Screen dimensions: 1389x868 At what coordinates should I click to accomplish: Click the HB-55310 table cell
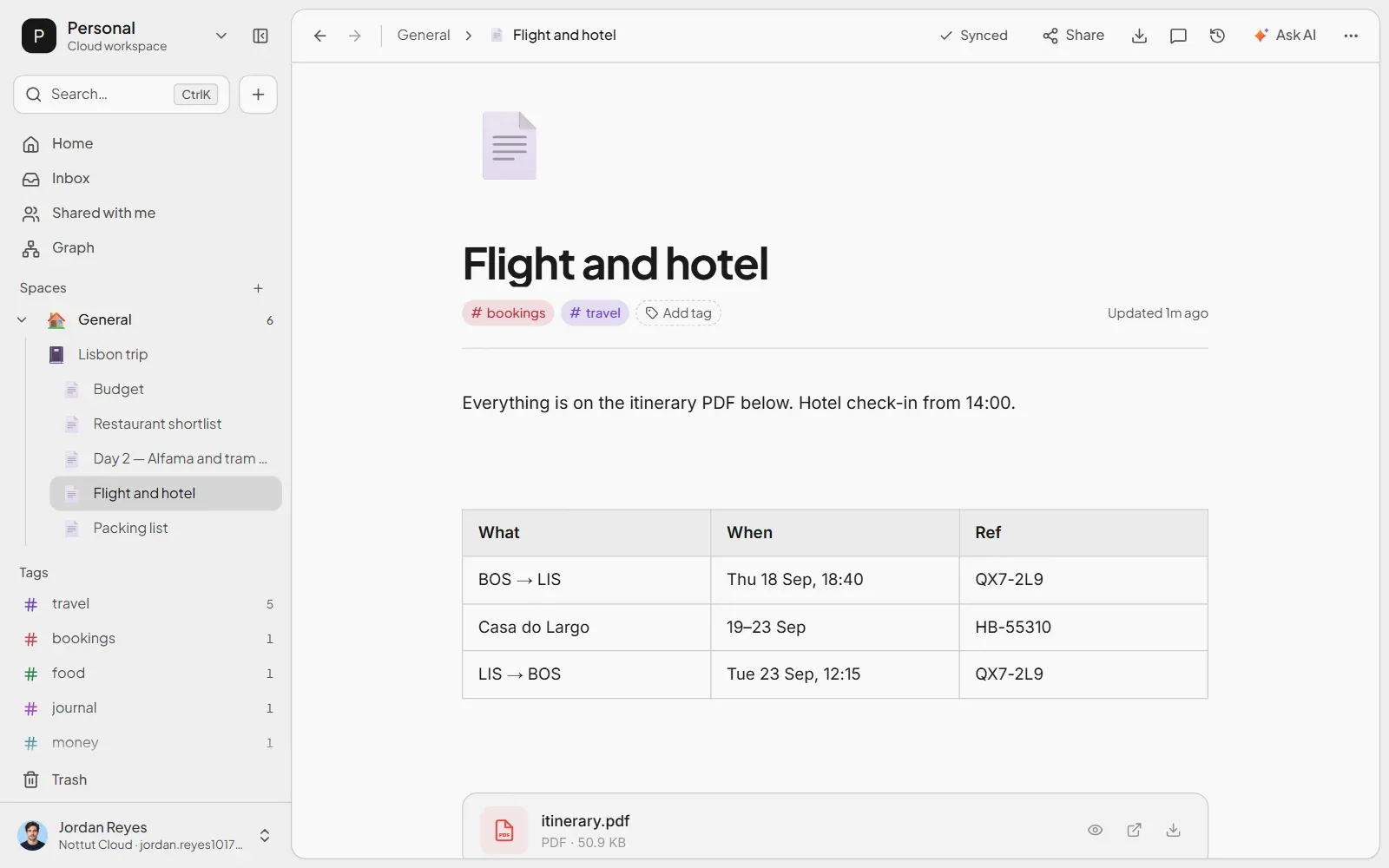pos(1083,628)
